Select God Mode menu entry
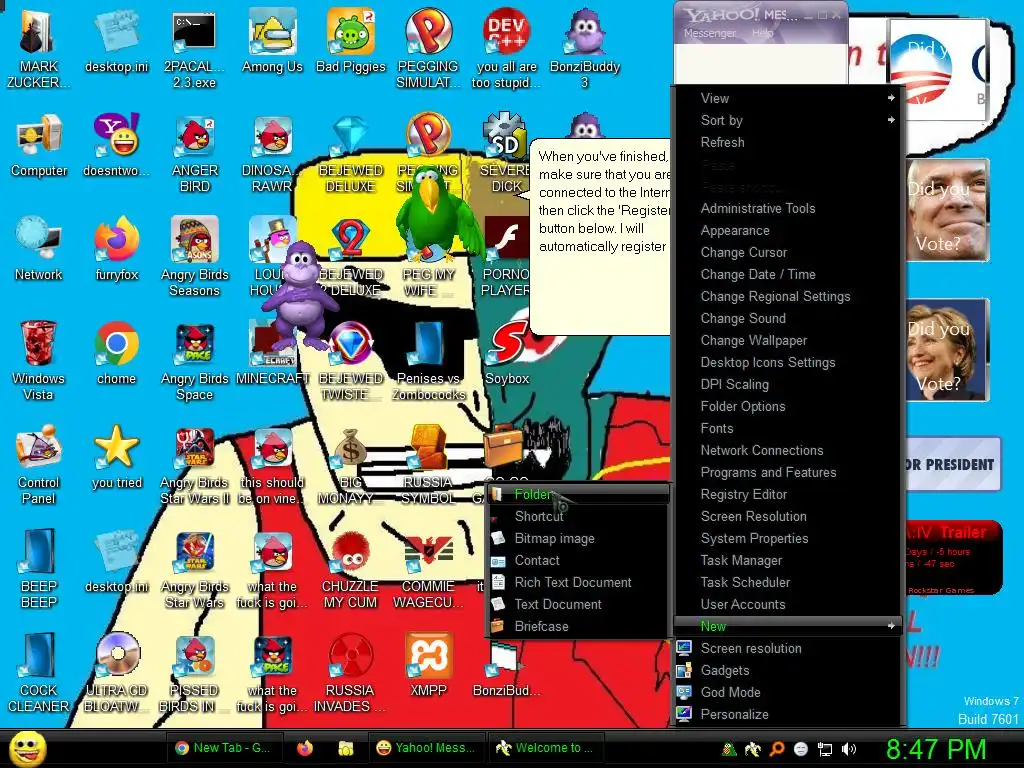1024x768 pixels. click(788, 692)
